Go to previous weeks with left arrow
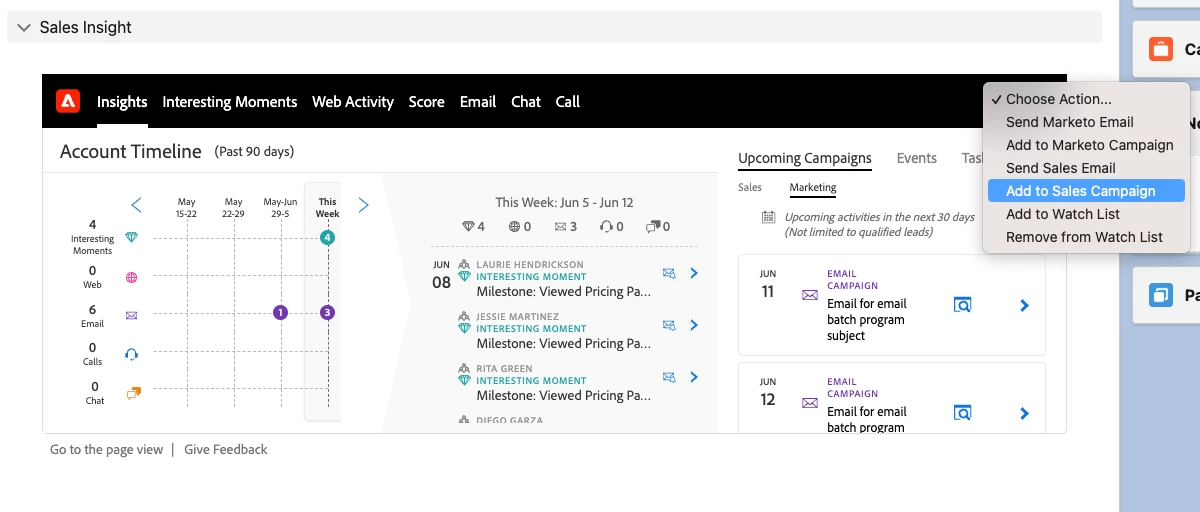The height and width of the screenshot is (512, 1200). pyautogui.click(x=137, y=205)
